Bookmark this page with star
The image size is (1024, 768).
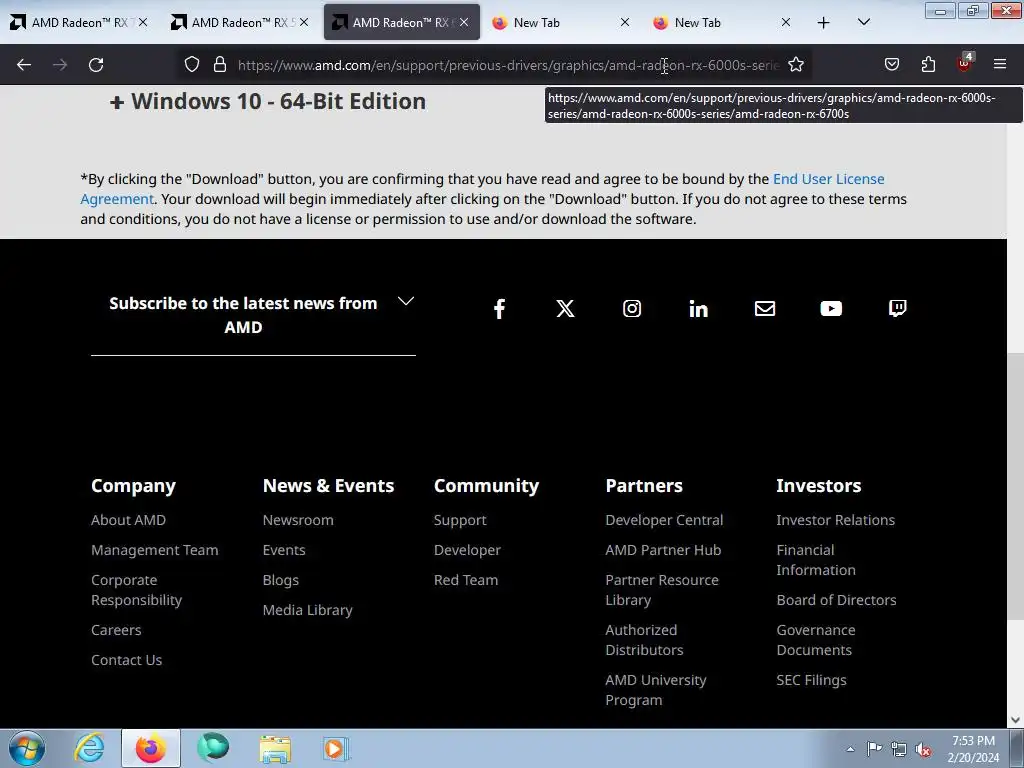pos(795,65)
